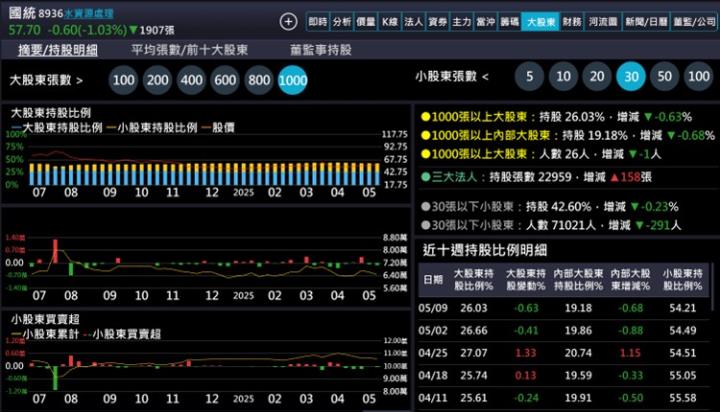Click the 54.21 small shareholder cell
The width and height of the screenshot is (720, 412).
(683, 308)
